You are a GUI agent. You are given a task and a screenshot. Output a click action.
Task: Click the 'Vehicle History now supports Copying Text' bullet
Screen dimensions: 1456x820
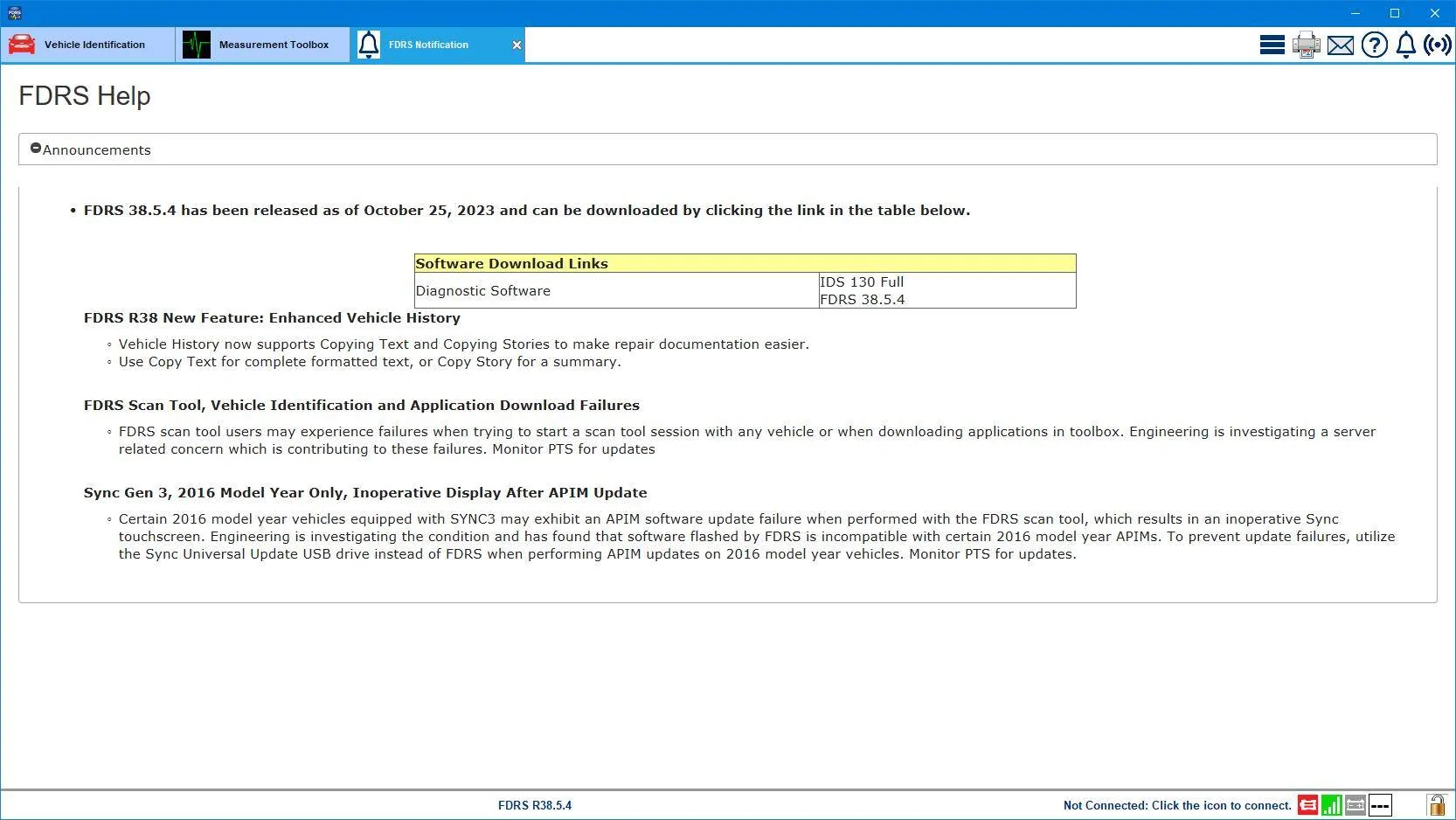(x=464, y=344)
